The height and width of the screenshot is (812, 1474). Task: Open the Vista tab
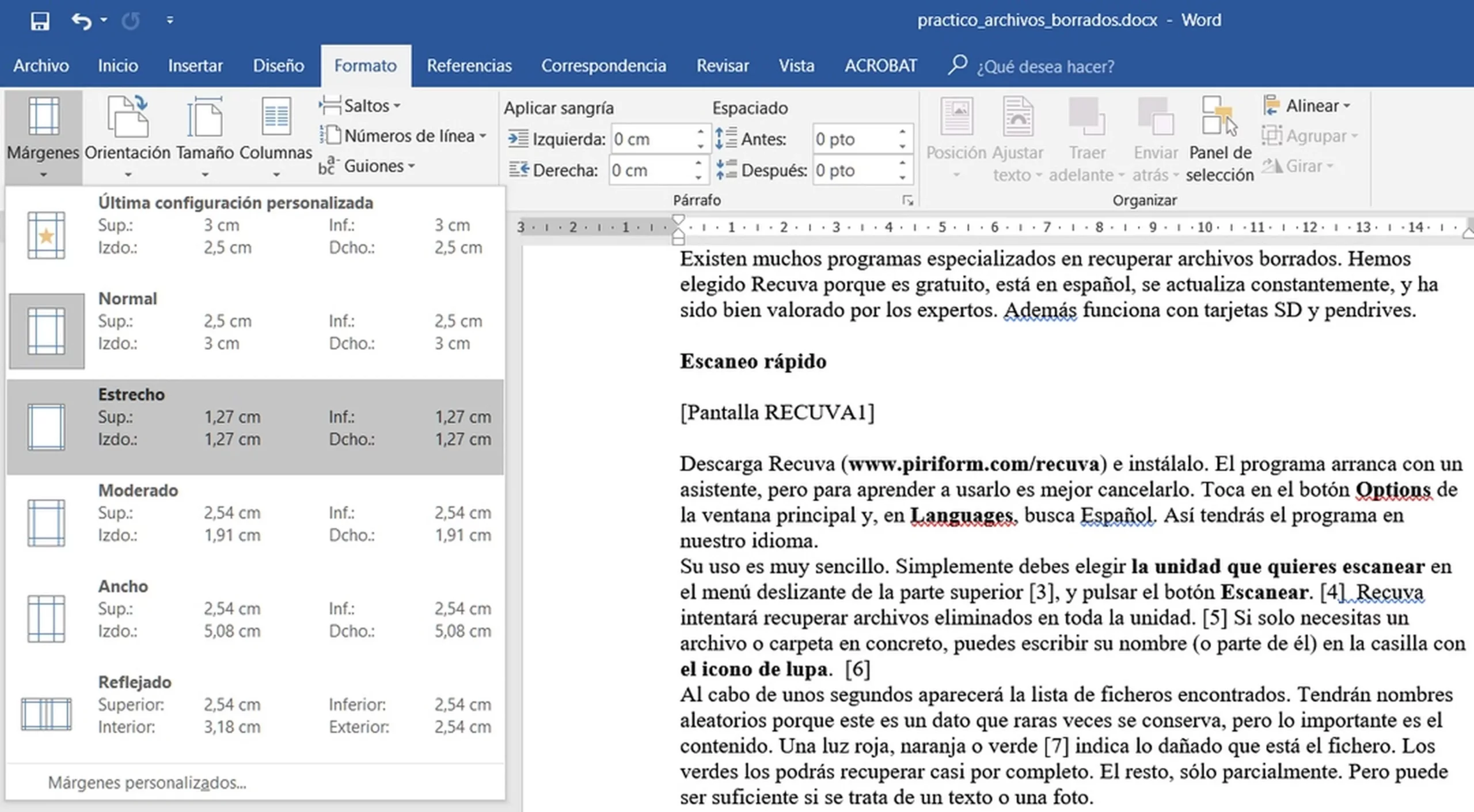pyautogui.click(x=796, y=66)
